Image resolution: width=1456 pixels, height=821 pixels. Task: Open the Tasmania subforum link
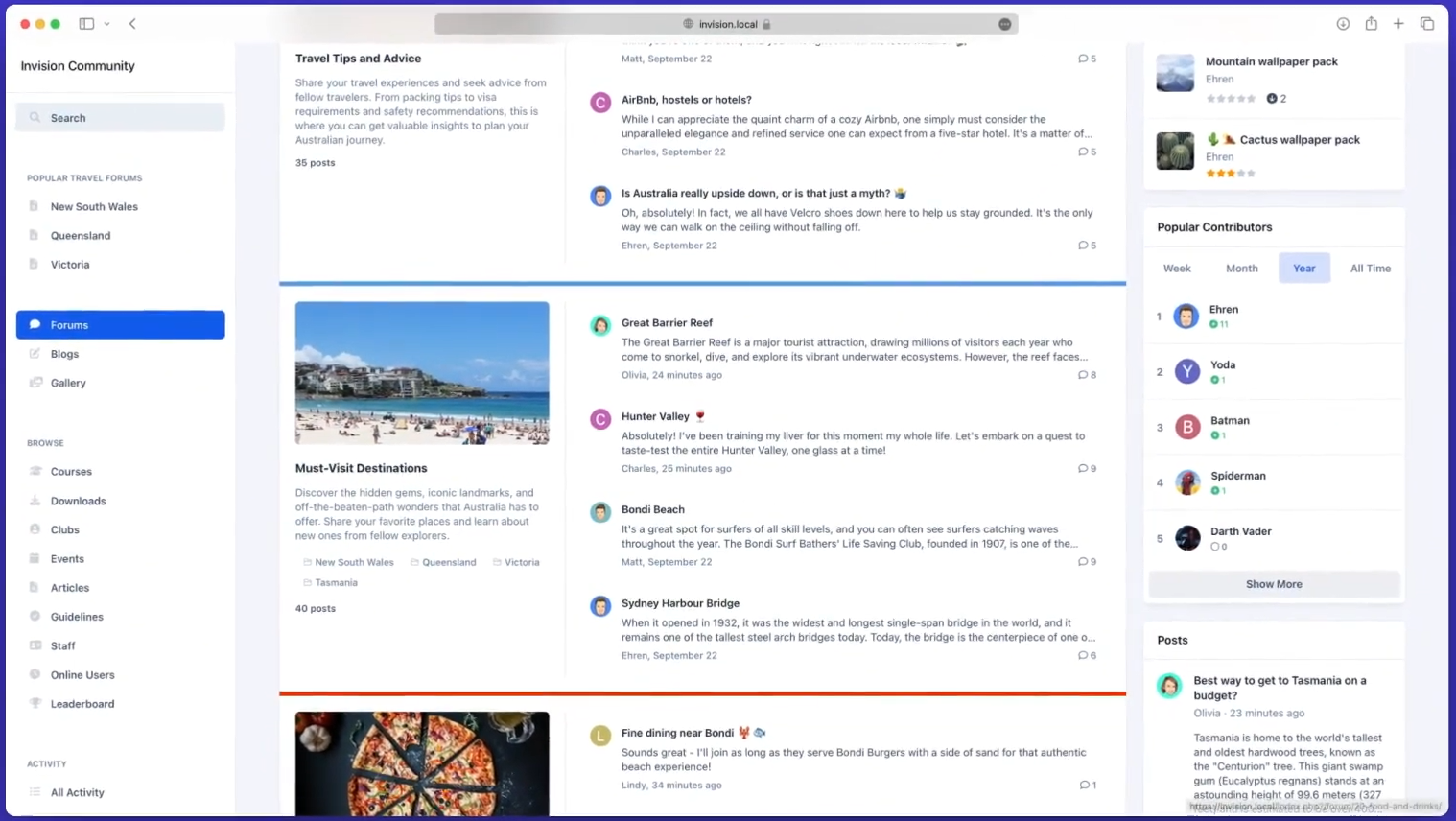click(336, 583)
